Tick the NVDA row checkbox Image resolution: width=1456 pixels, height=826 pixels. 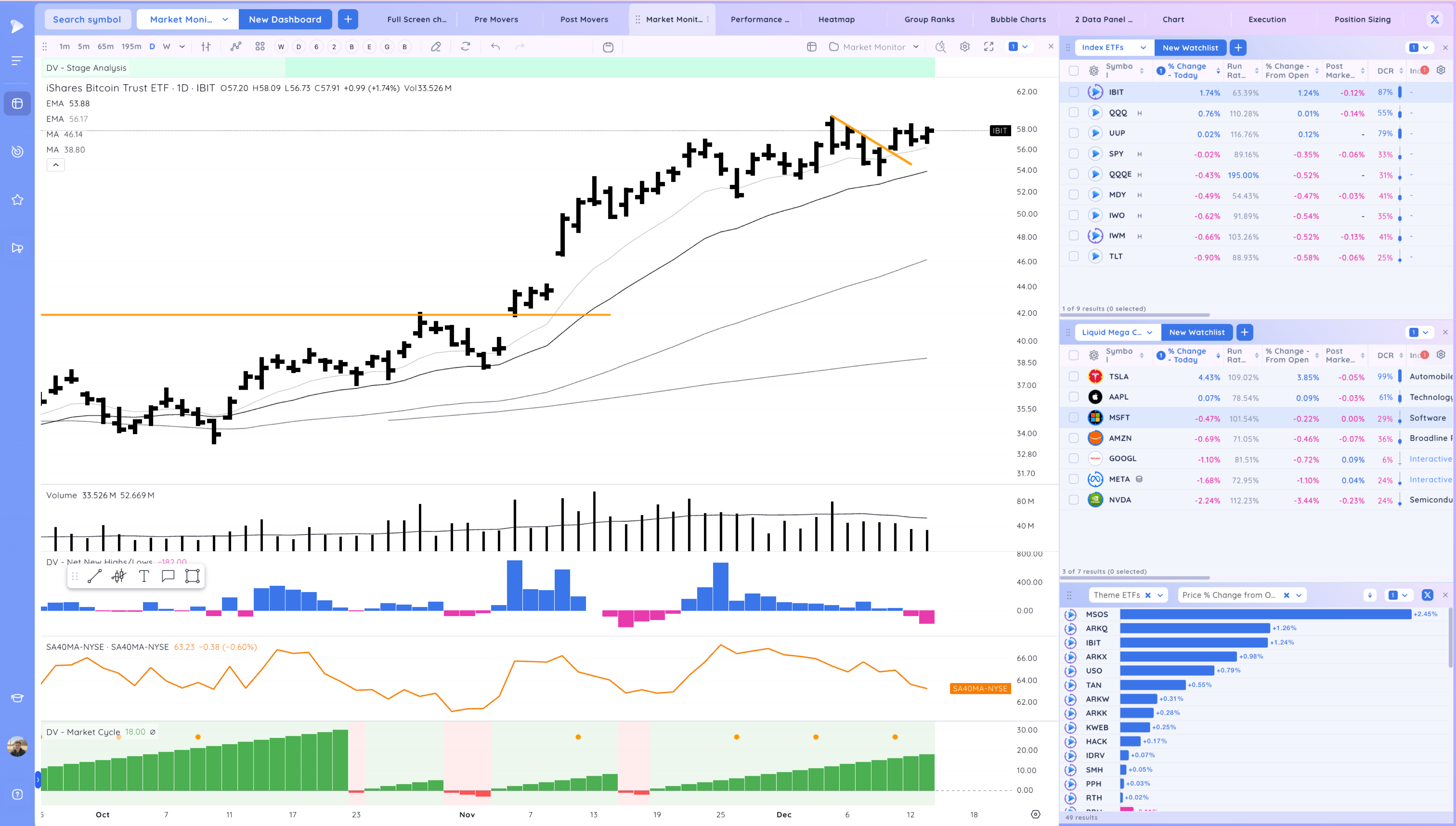point(1073,500)
